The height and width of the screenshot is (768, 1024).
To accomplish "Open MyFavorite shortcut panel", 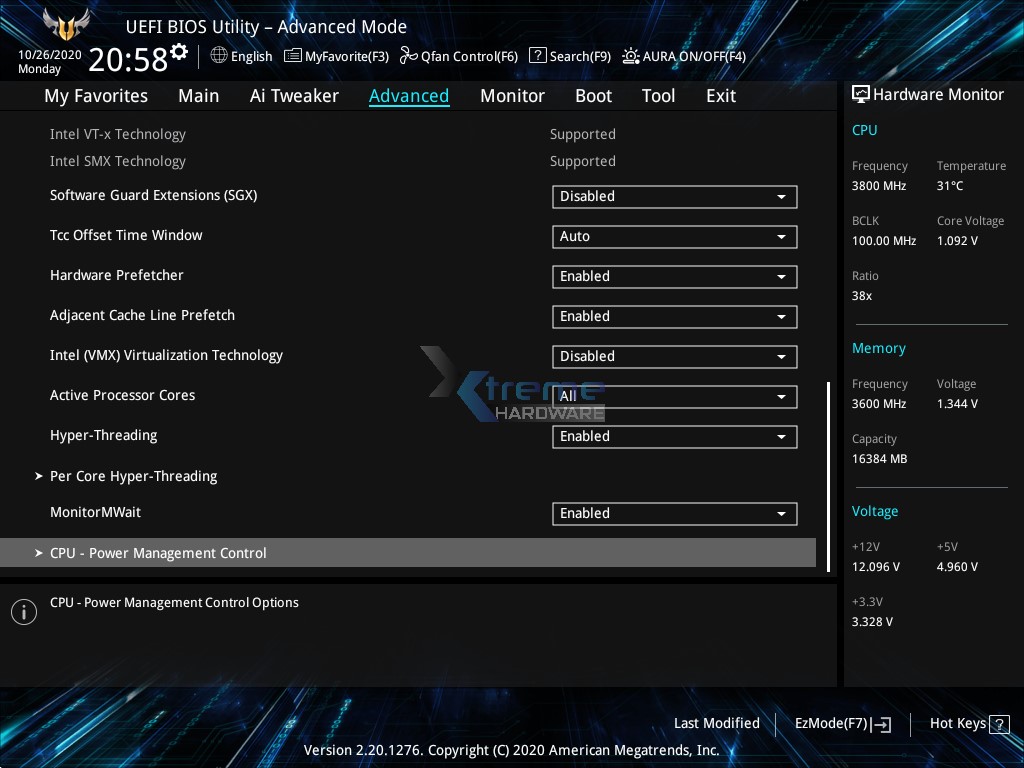I will [x=336, y=56].
